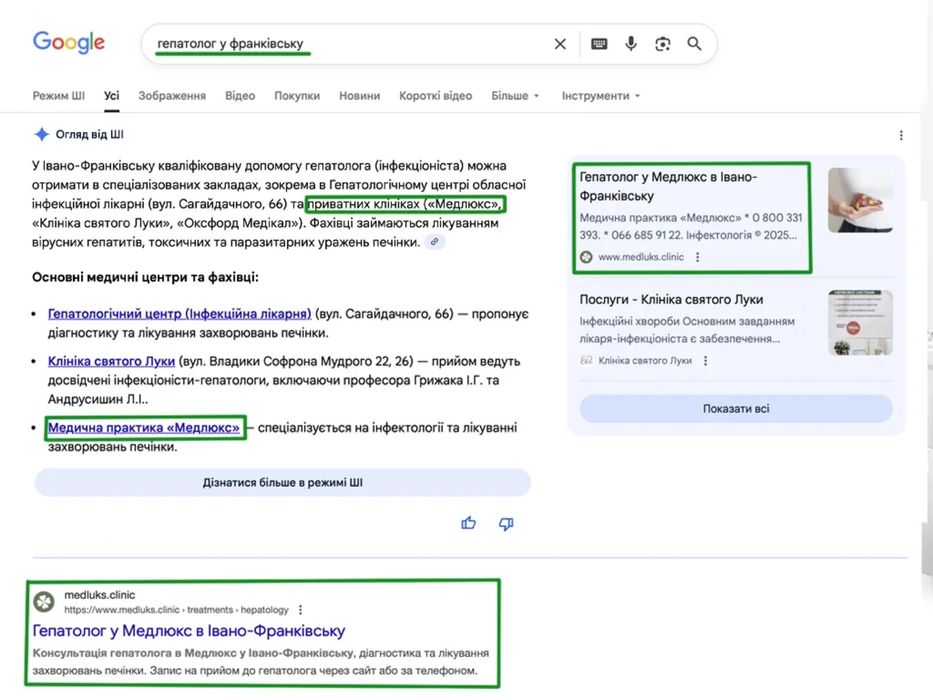Open Гепатологічний центр (Інфекційна лікарня) link

180,314
